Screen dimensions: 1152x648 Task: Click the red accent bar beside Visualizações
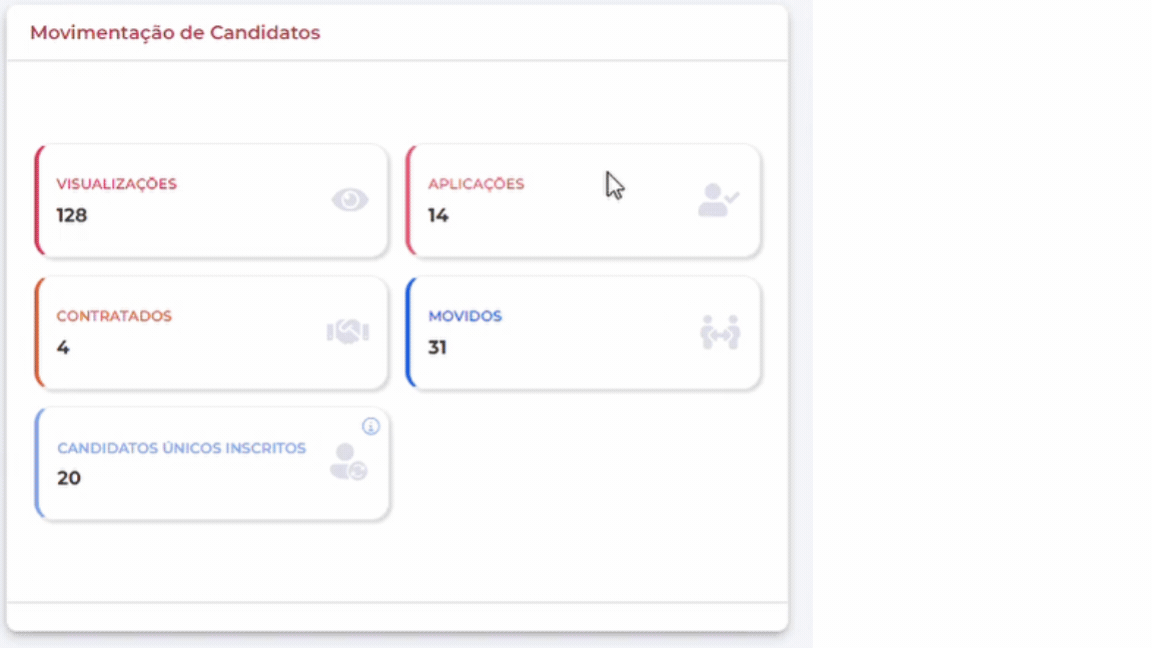(38, 199)
